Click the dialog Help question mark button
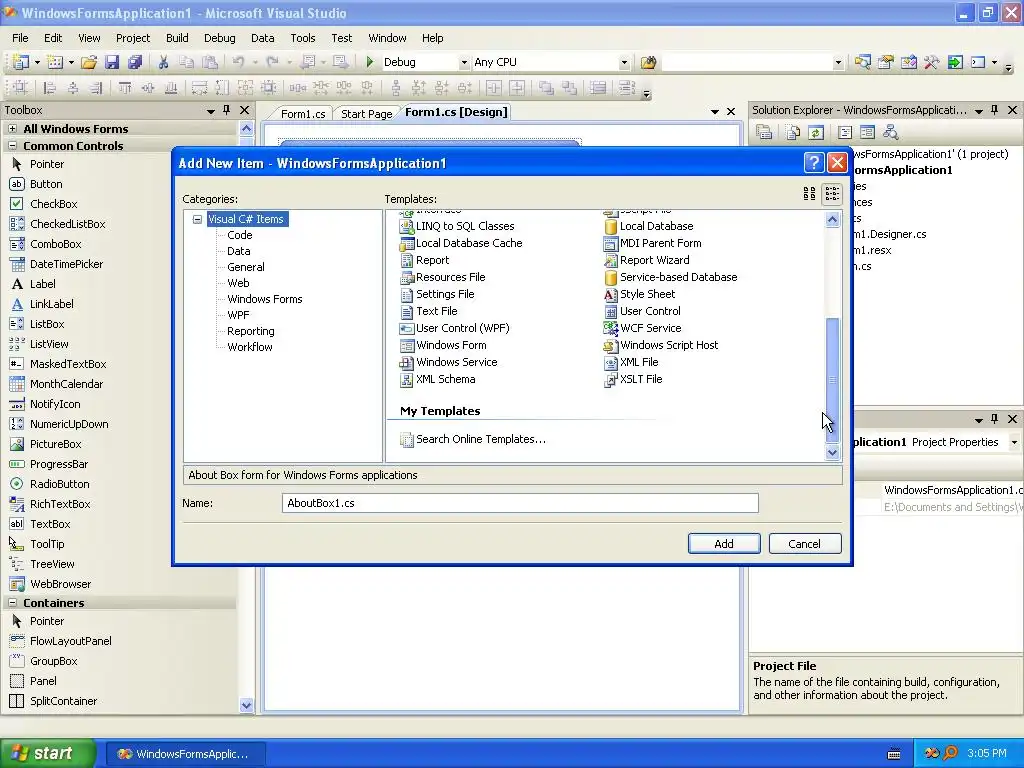 [x=814, y=163]
